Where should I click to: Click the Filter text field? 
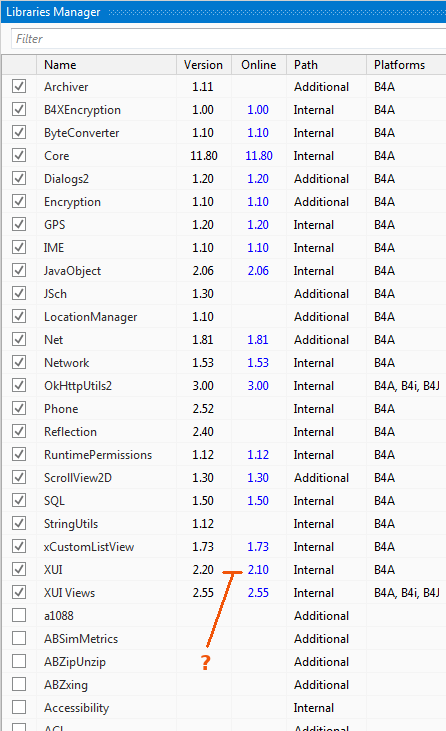click(228, 39)
